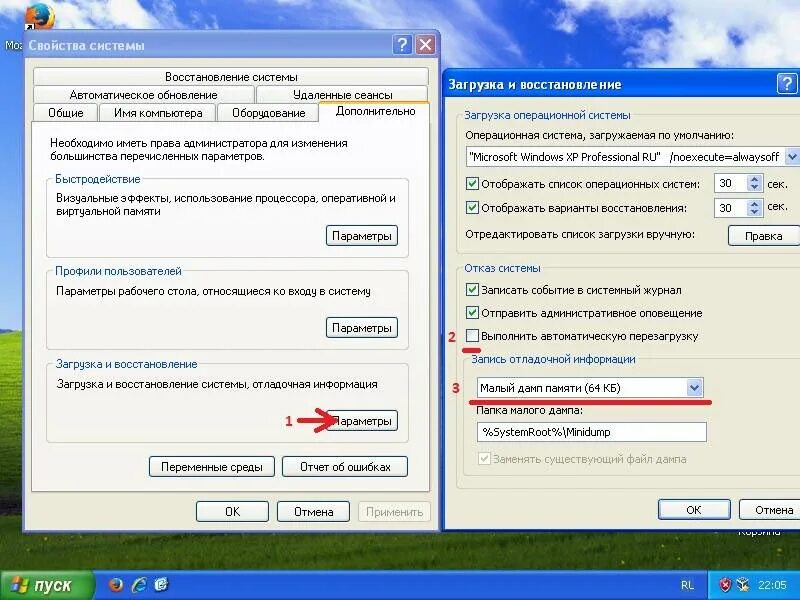Close the Свойства системы window
Image resolution: width=800 pixels, height=600 pixels.
[426, 45]
